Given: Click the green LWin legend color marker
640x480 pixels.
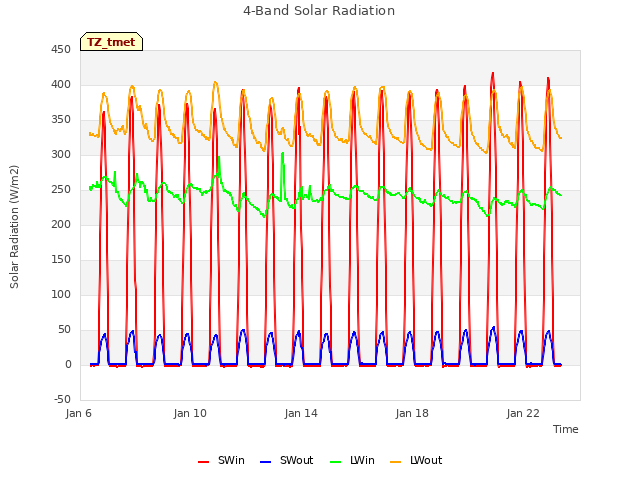Looking at the screenshot, I should 335,462.
